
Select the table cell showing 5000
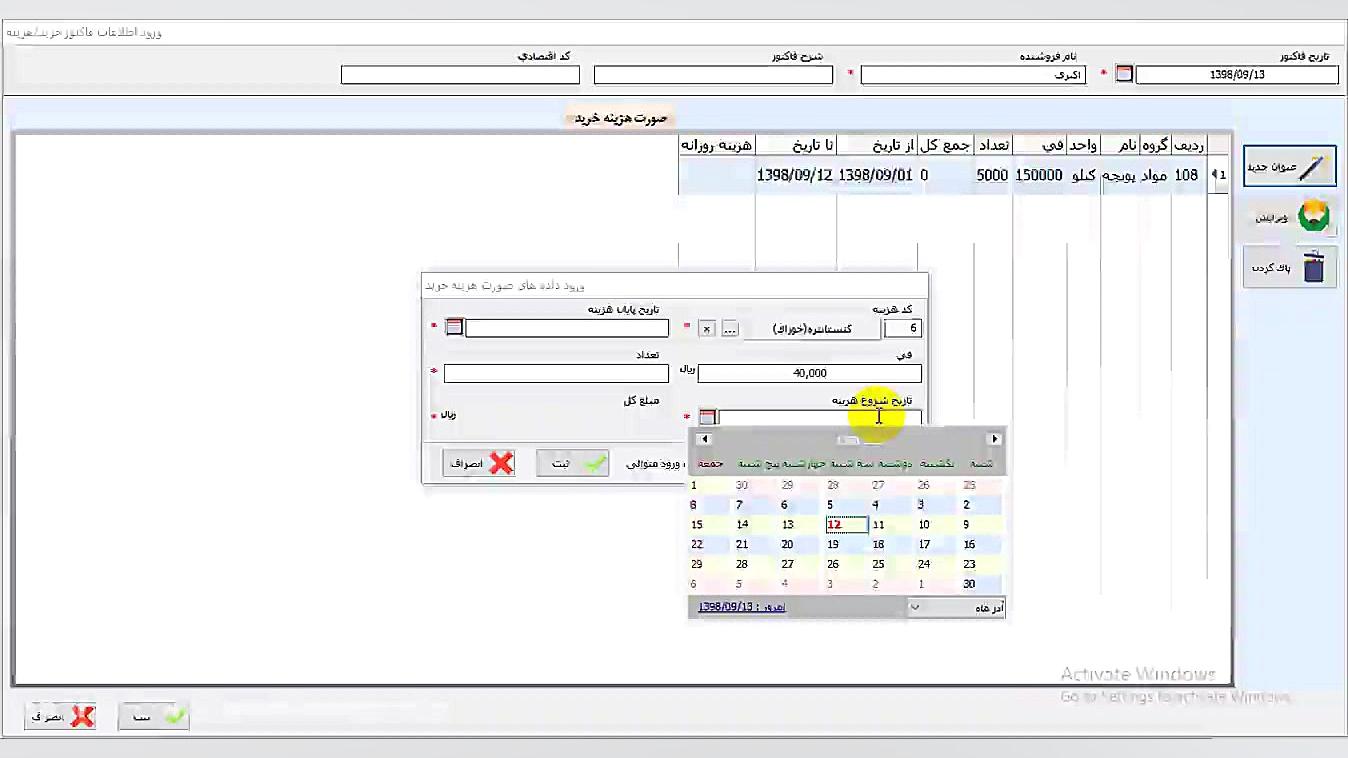click(992, 175)
